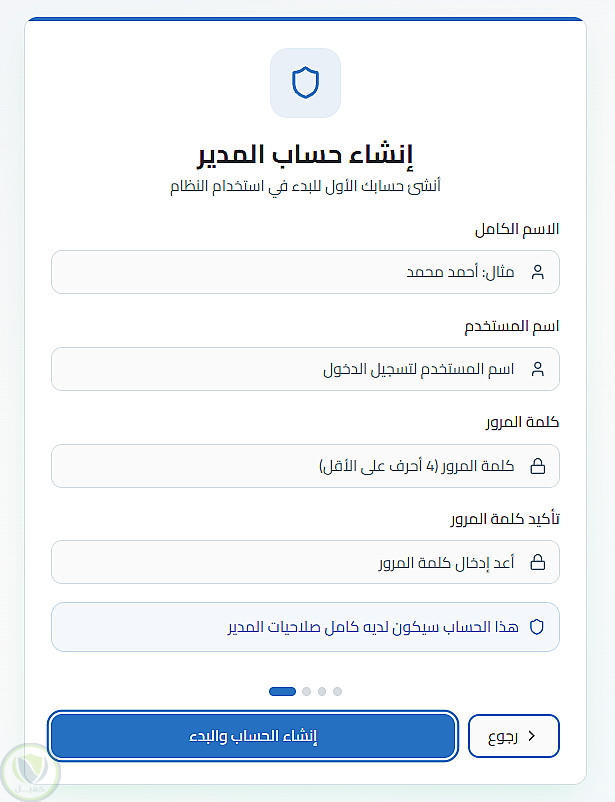
Task: Go back with the رجوع button
Action: 513,736
